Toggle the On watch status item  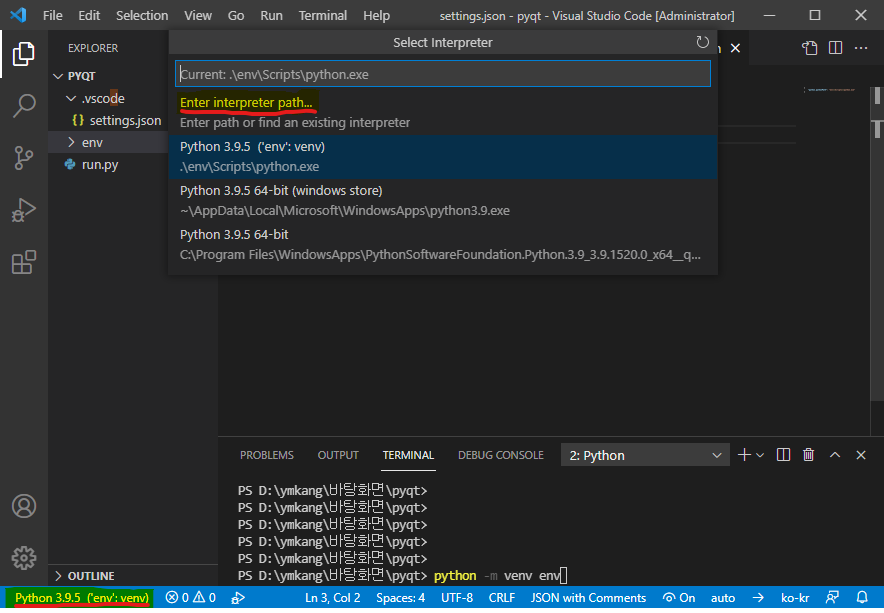[679, 598]
